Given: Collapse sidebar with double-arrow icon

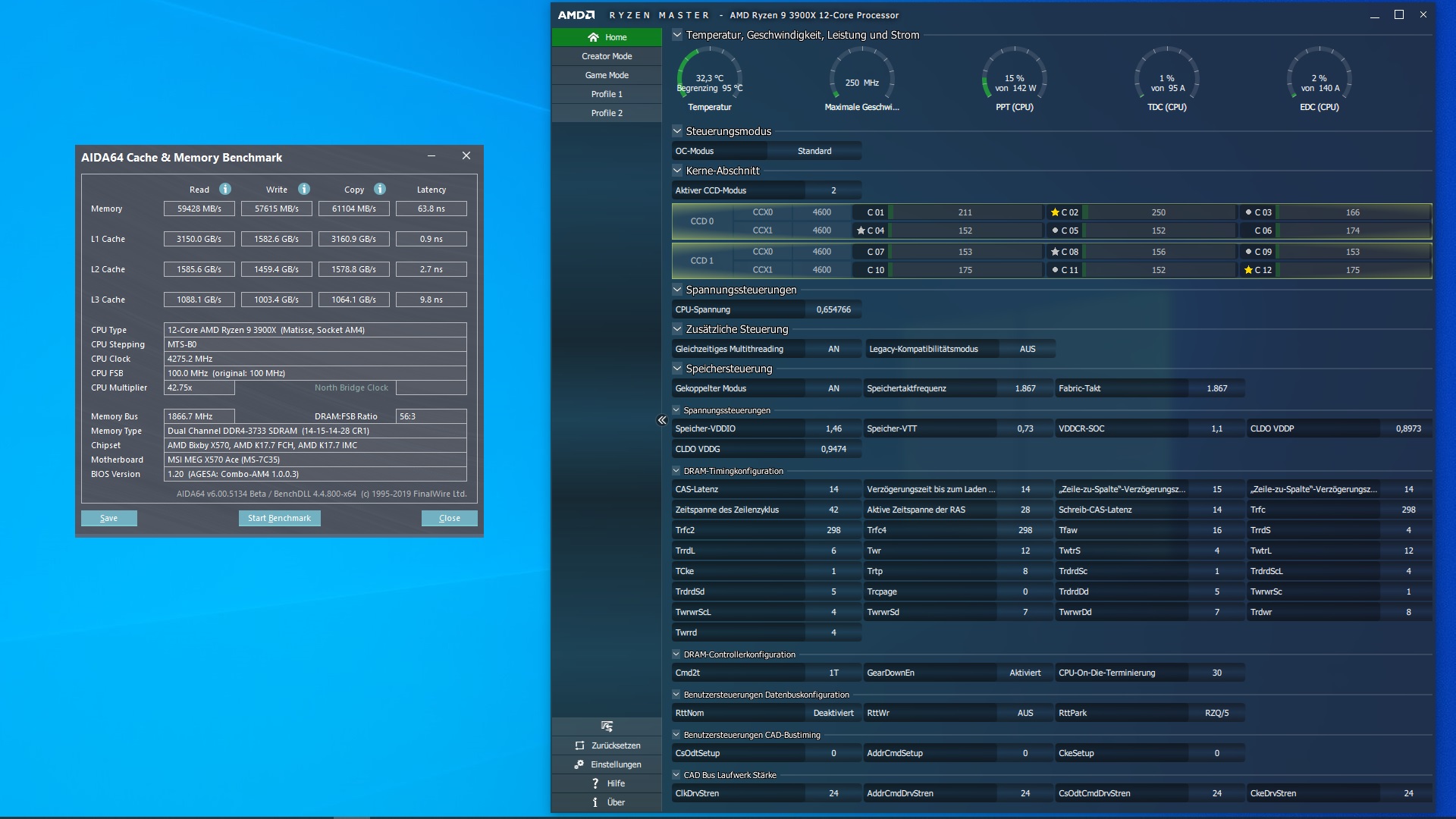Looking at the screenshot, I should (661, 420).
